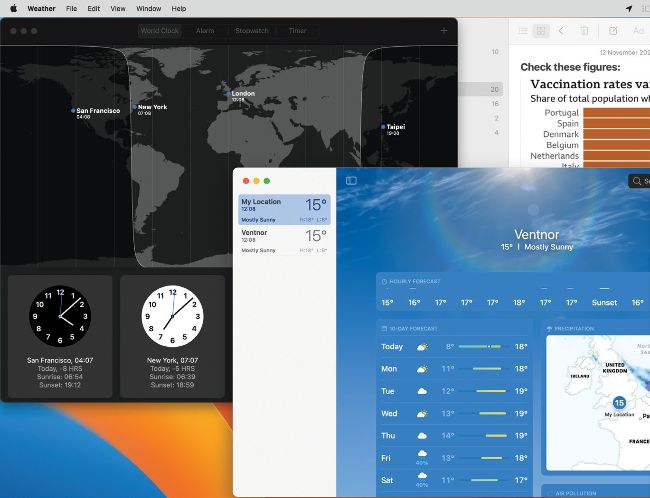Switch to the Stopwatch tab
This screenshot has height=498, width=650.
coord(251,31)
